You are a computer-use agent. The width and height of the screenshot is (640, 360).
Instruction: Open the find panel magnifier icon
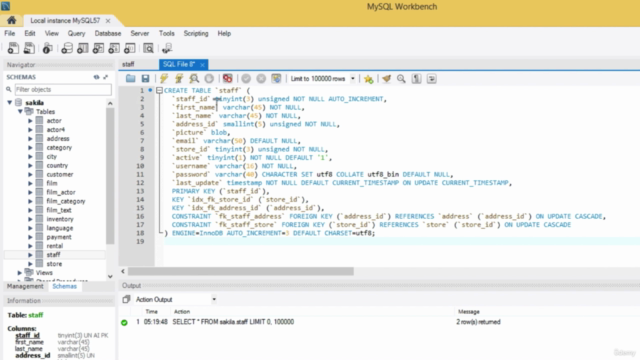point(401,78)
